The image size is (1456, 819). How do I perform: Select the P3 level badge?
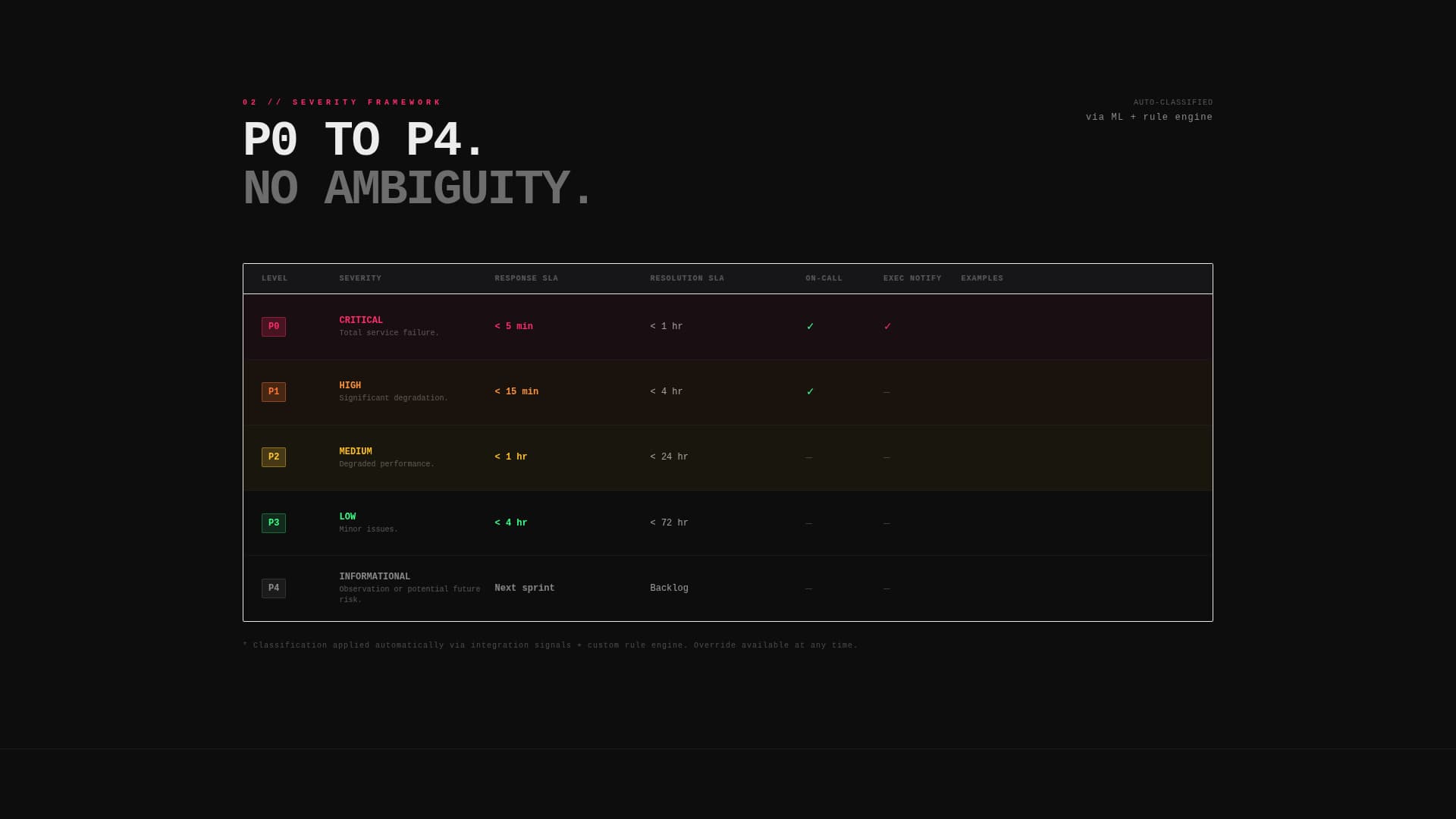[274, 522]
